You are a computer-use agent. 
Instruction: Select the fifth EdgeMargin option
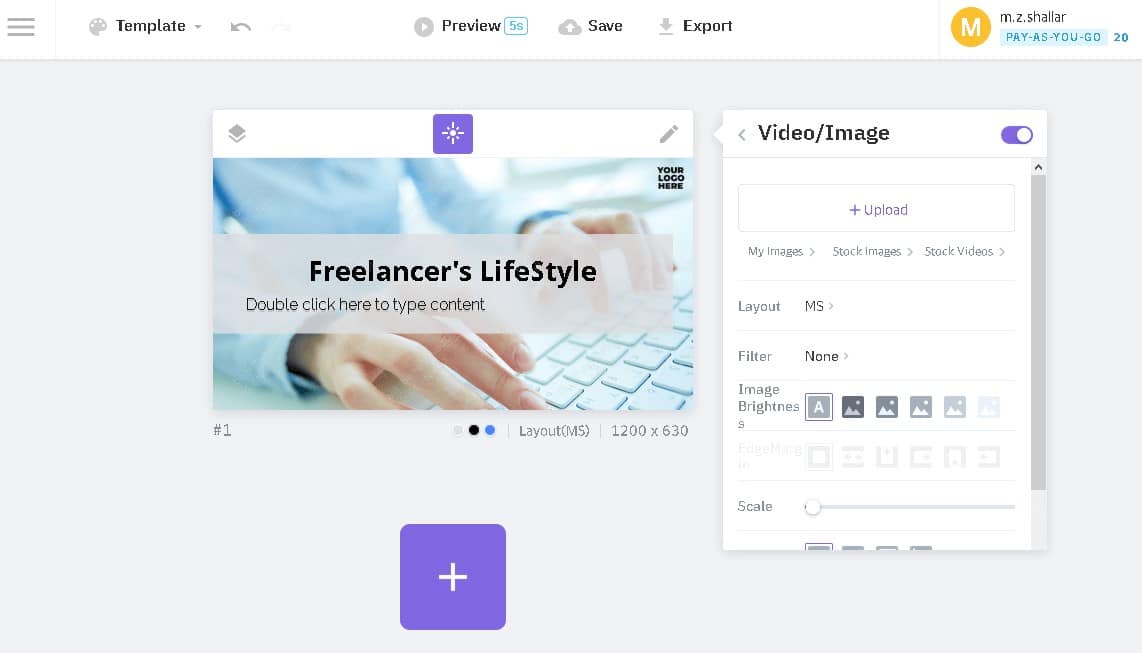click(955, 457)
